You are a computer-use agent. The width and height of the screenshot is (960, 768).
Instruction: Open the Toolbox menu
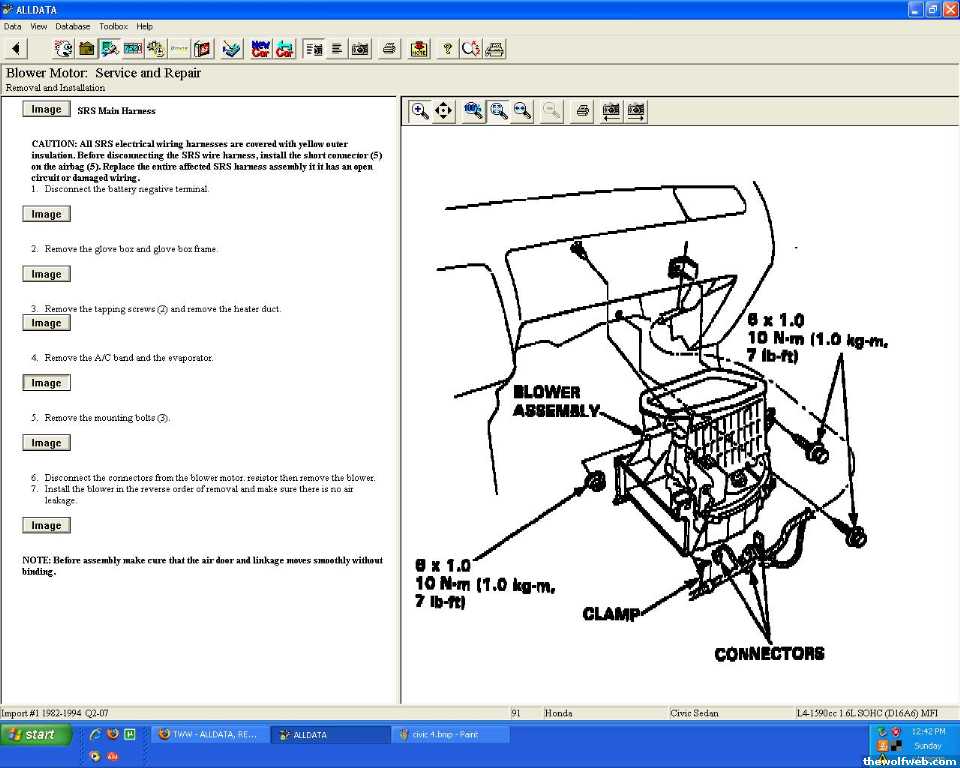coord(113,26)
